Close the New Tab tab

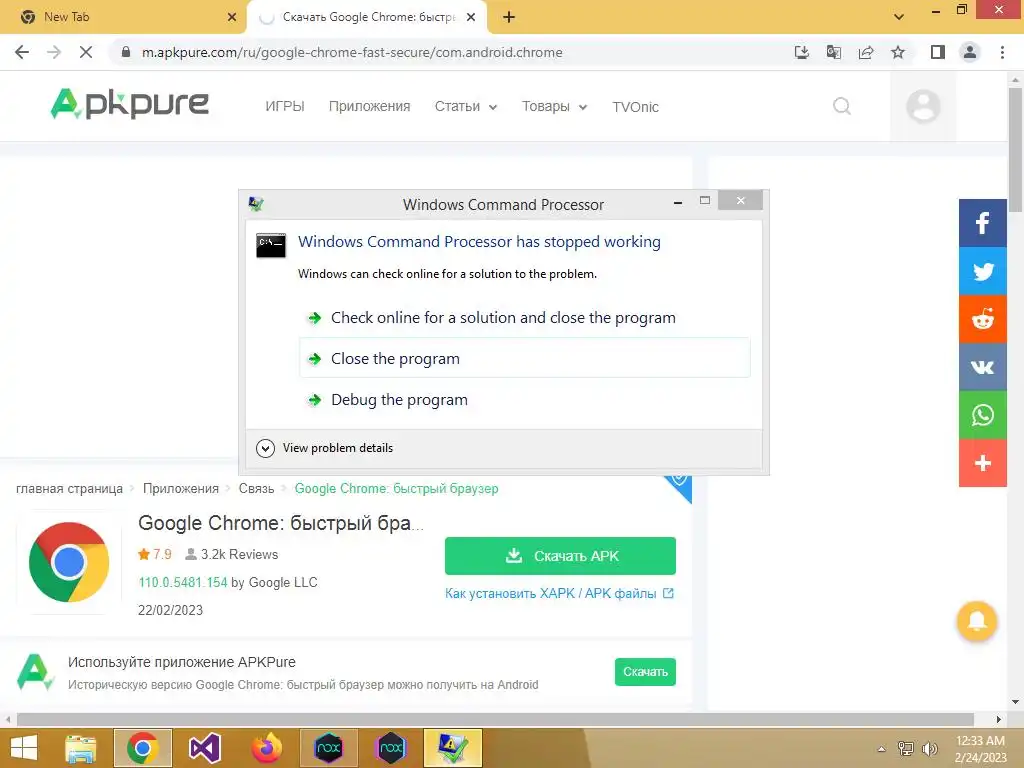(x=232, y=17)
